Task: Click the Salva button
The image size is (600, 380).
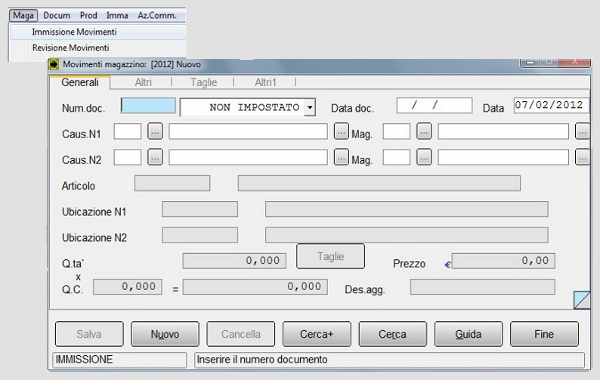Action: tap(89, 334)
